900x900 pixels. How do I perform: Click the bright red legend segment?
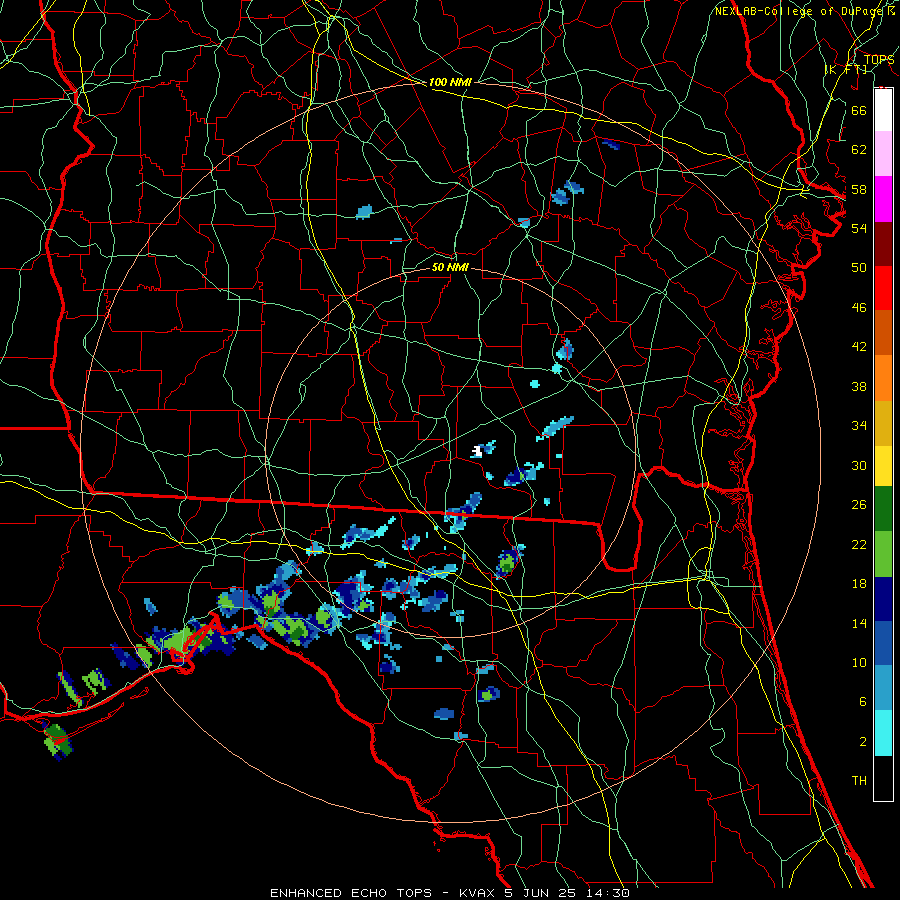coord(883,288)
